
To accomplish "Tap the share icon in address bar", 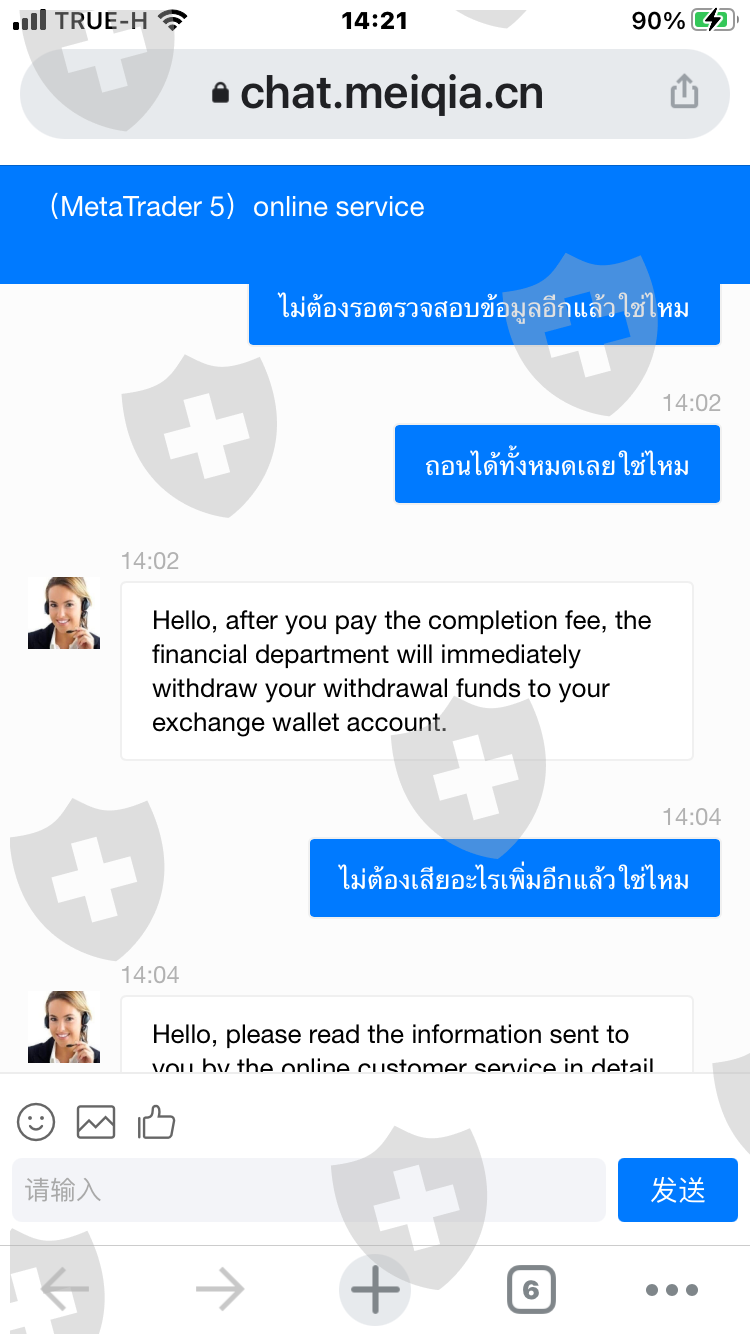I will [x=684, y=92].
